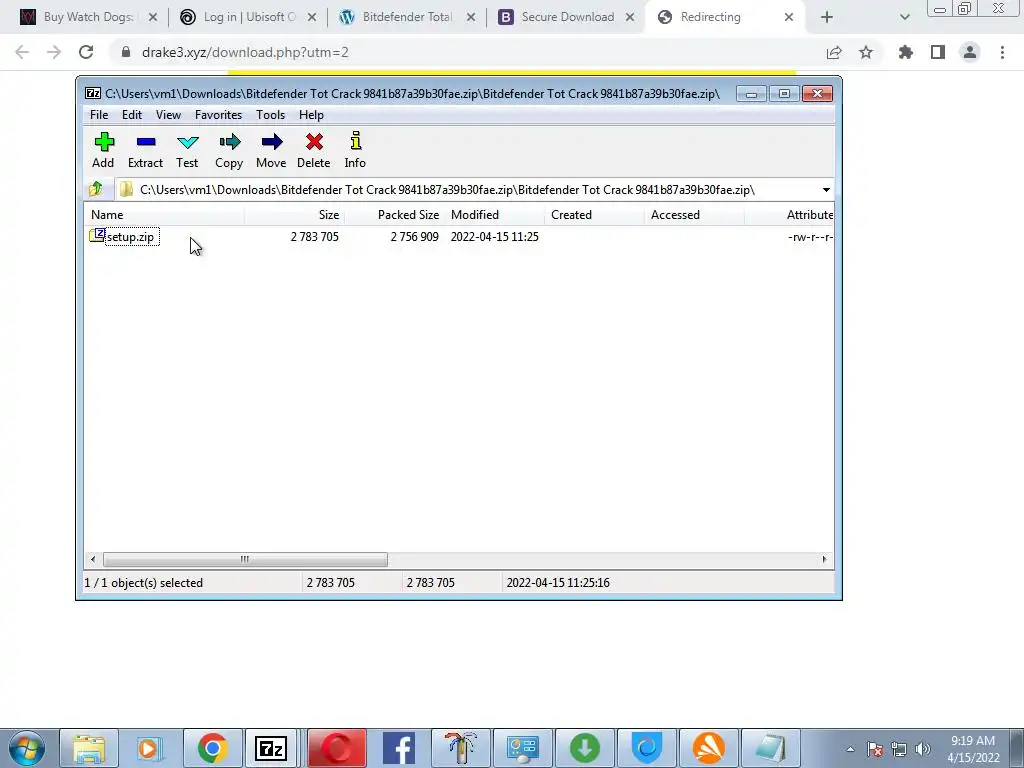Click the Chrome taskbar icon

[x=213, y=748]
